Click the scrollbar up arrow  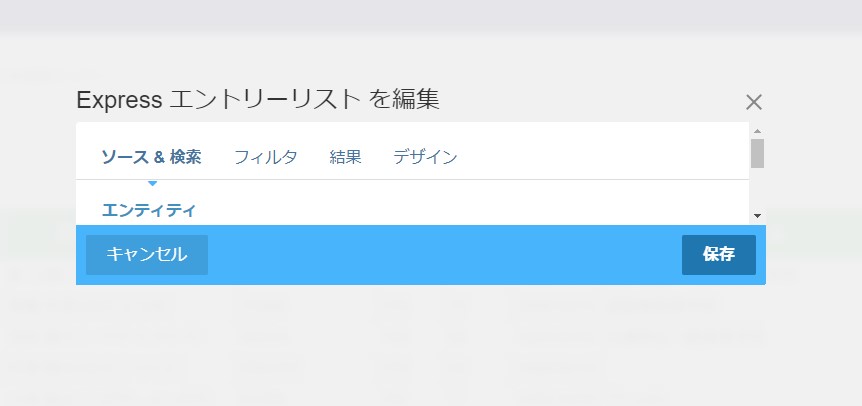point(757,131)
